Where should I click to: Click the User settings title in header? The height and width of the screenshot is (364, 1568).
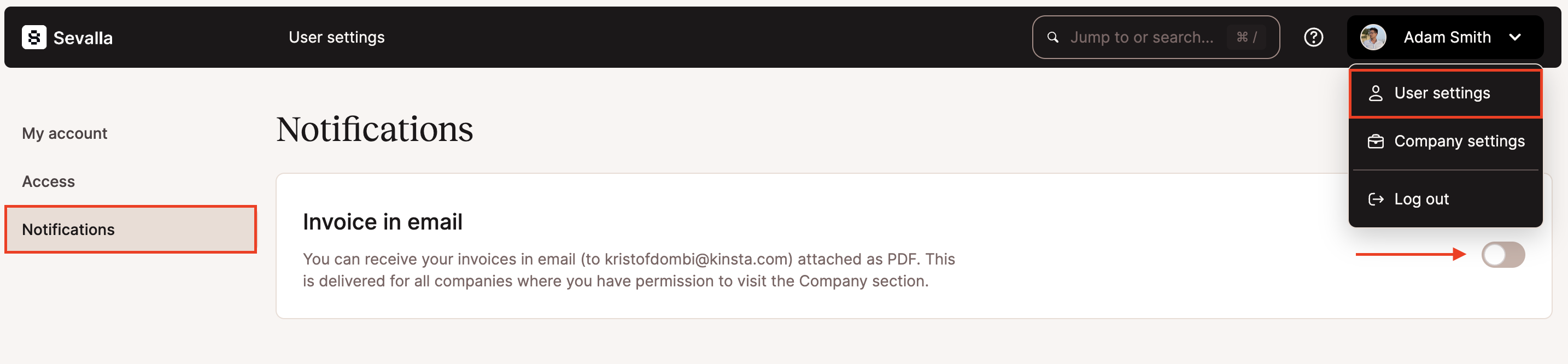tap(337, 37)
